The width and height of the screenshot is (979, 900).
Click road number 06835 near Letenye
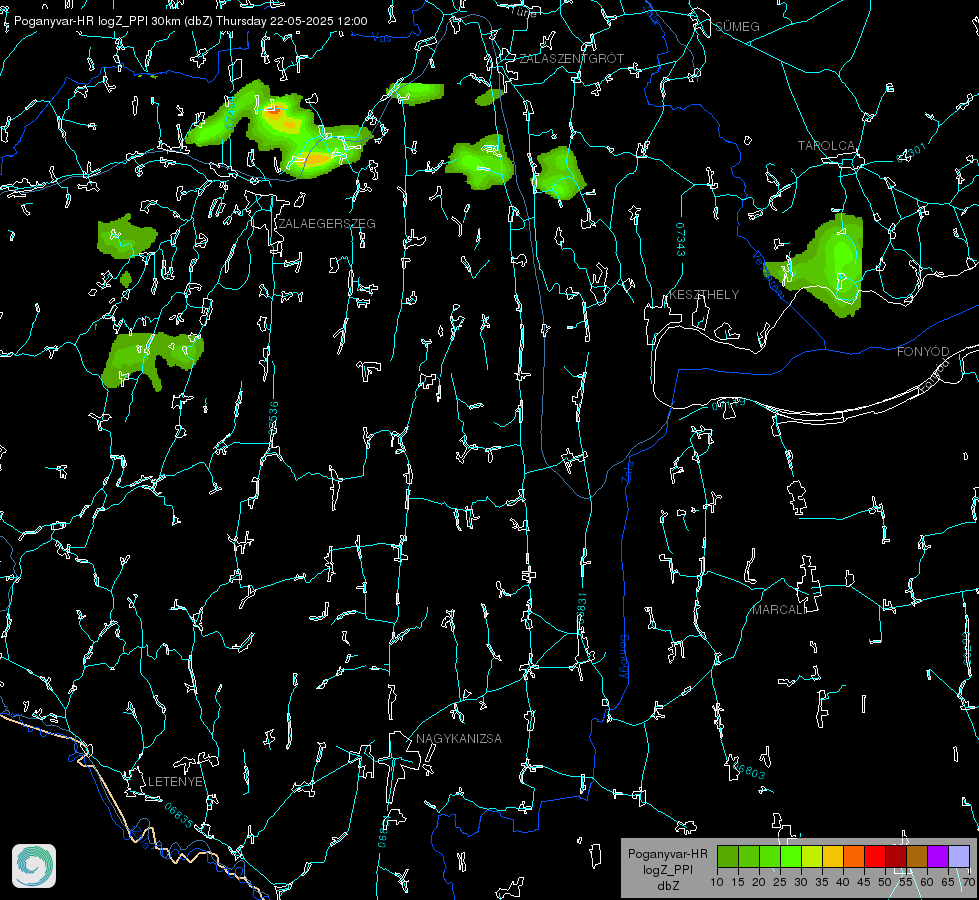pos(179,815)
